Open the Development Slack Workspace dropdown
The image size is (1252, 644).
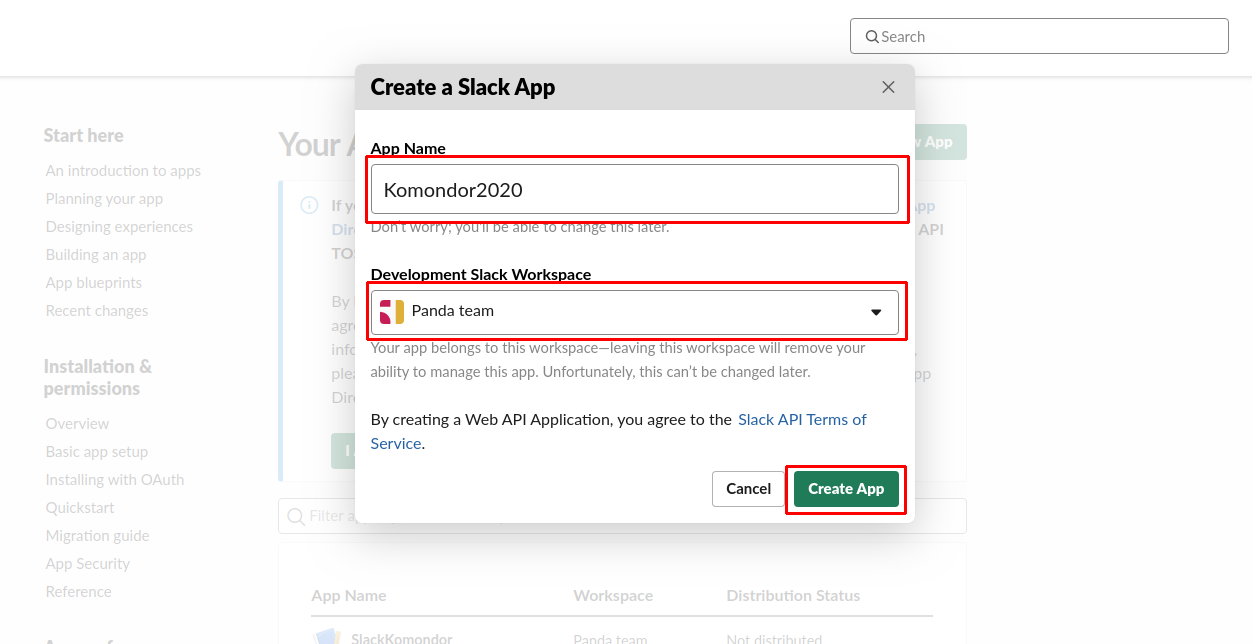point(635,311)
